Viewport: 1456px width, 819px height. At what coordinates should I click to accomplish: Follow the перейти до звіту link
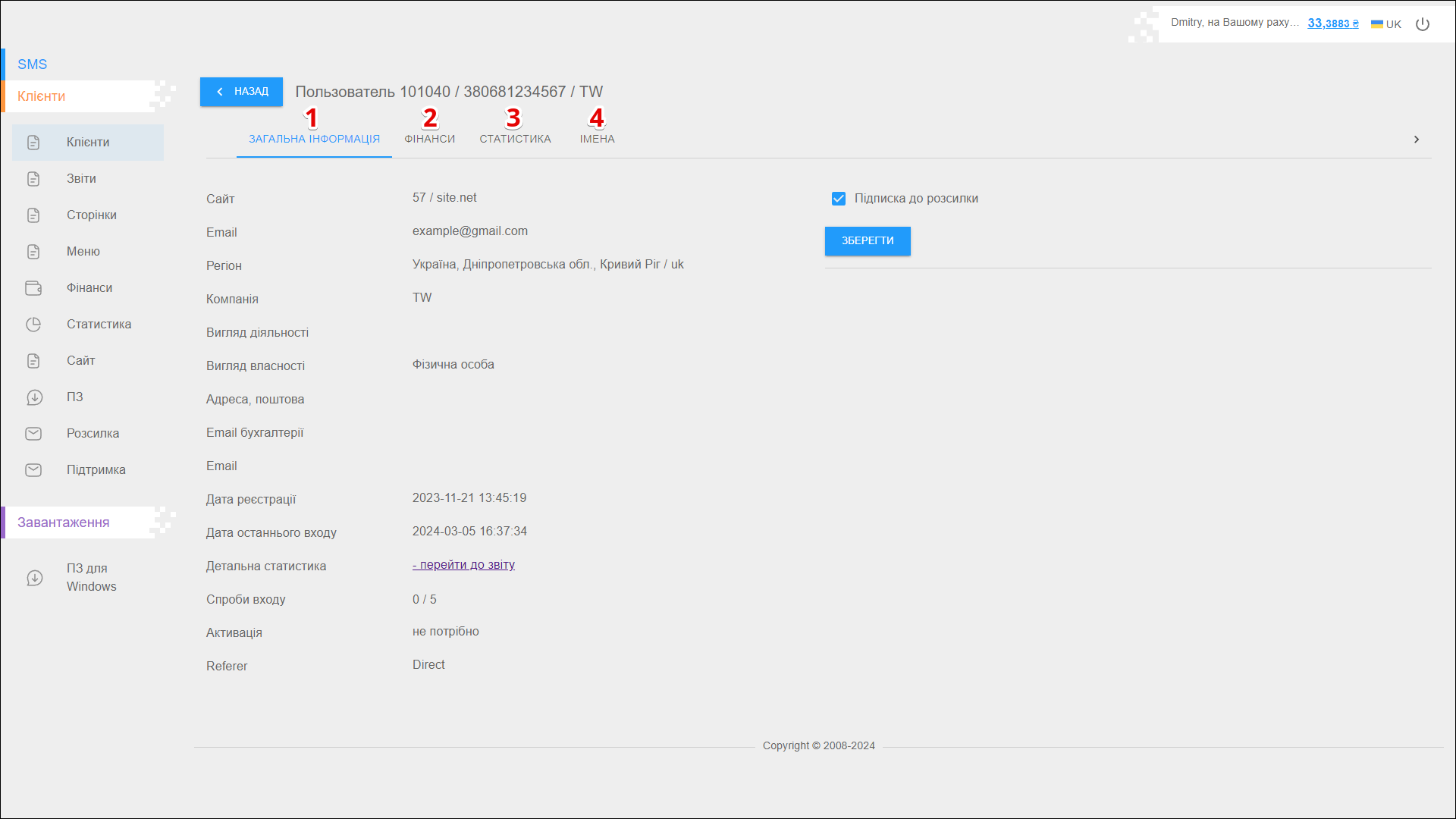pos(463,565)
